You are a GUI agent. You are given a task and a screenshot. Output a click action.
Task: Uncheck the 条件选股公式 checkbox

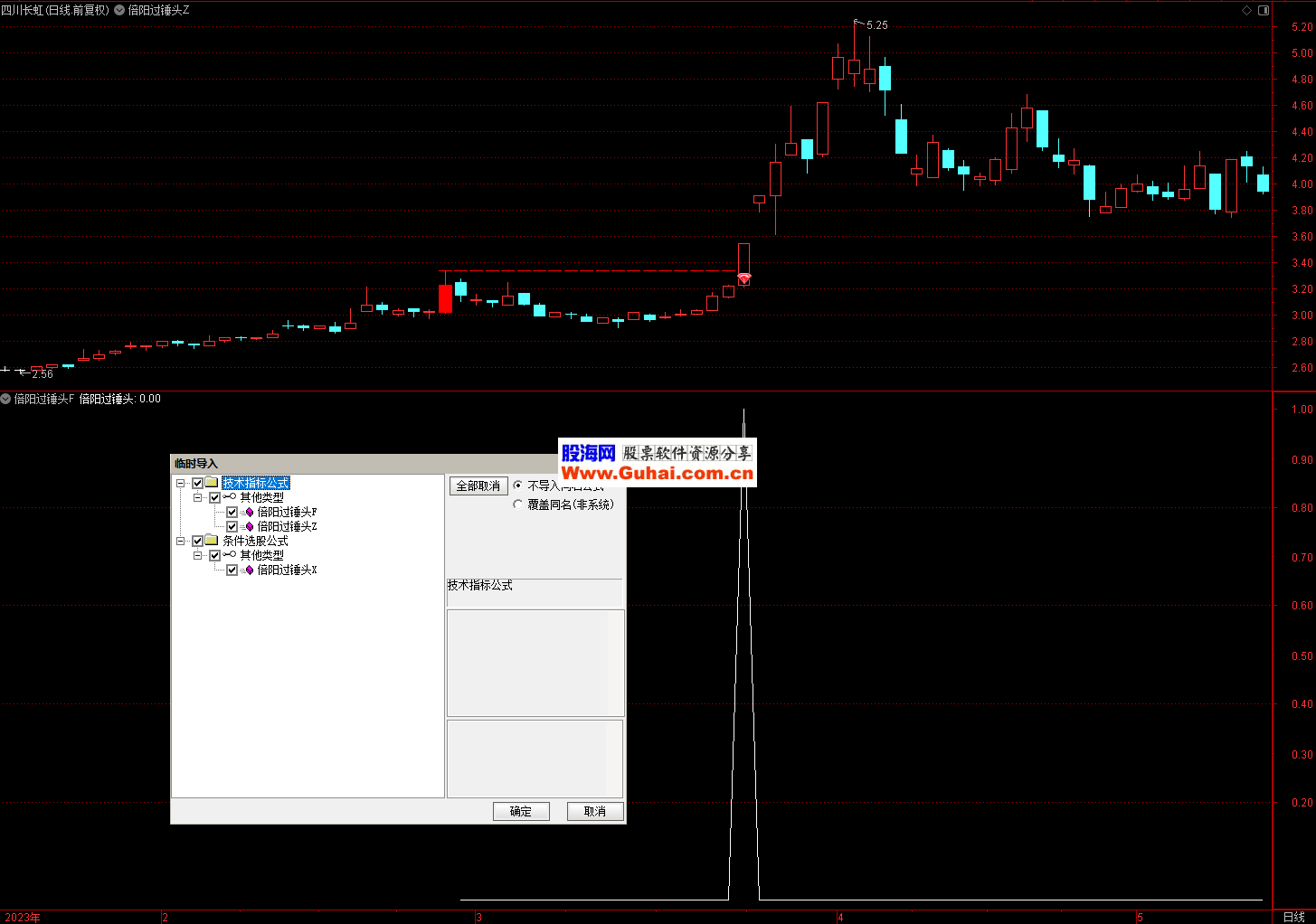[197, 541]
